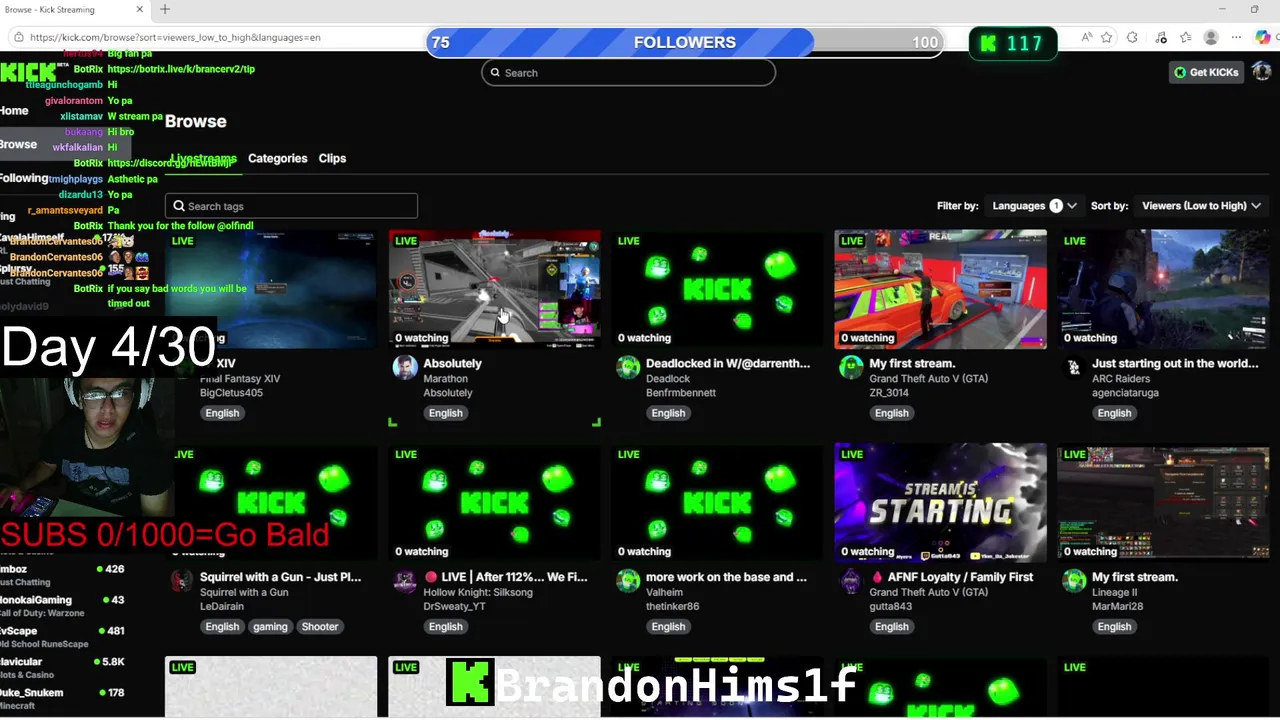
Task: Select the Livestreams tab
Action: tap(203, 159)
